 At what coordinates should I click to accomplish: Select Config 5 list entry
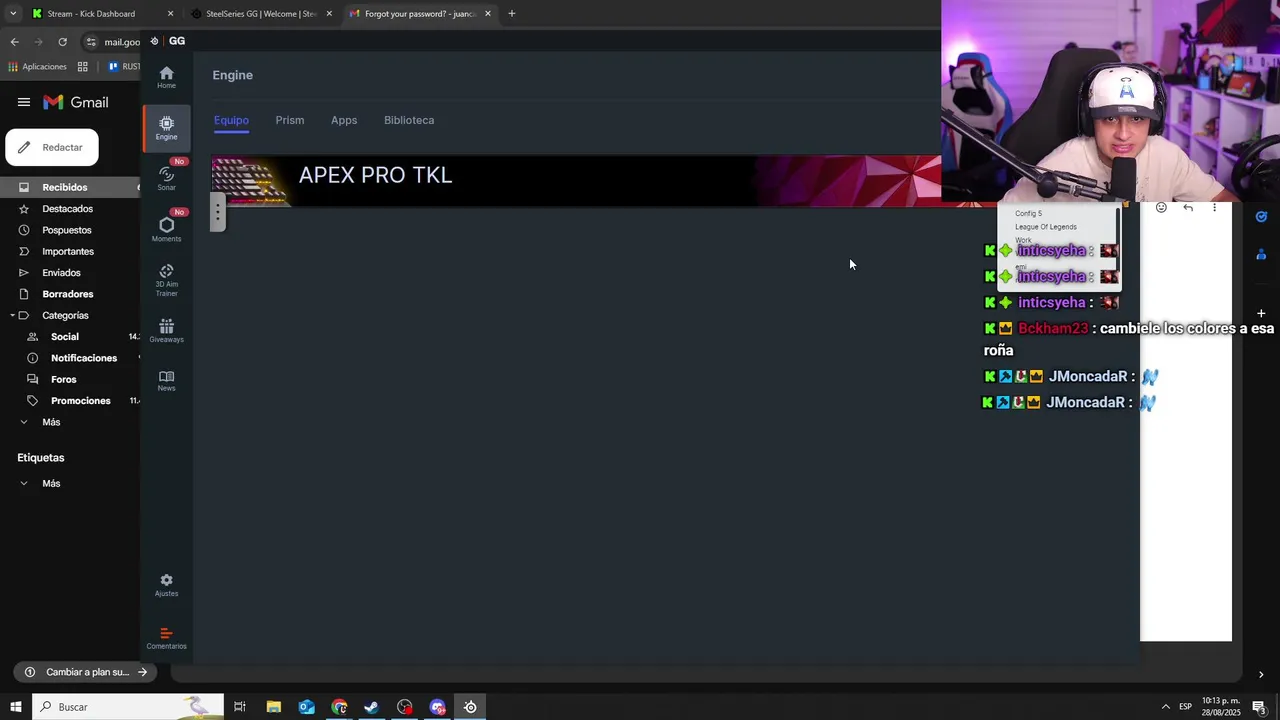1028,213
